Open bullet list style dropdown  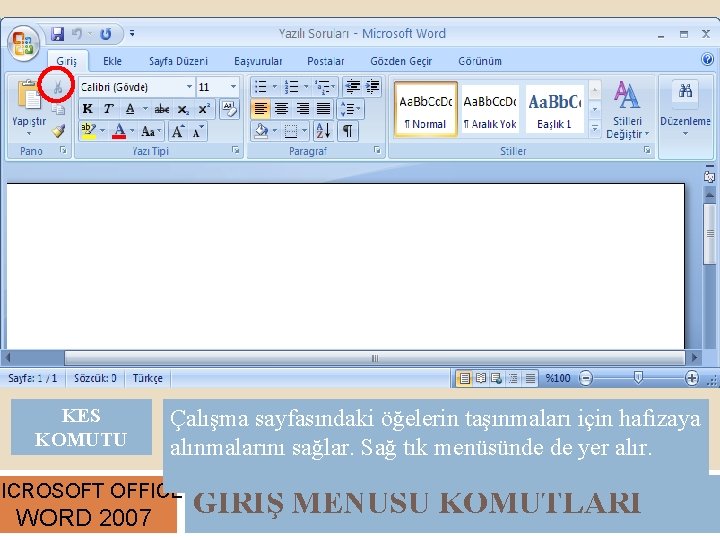click(x=275, y=87)
